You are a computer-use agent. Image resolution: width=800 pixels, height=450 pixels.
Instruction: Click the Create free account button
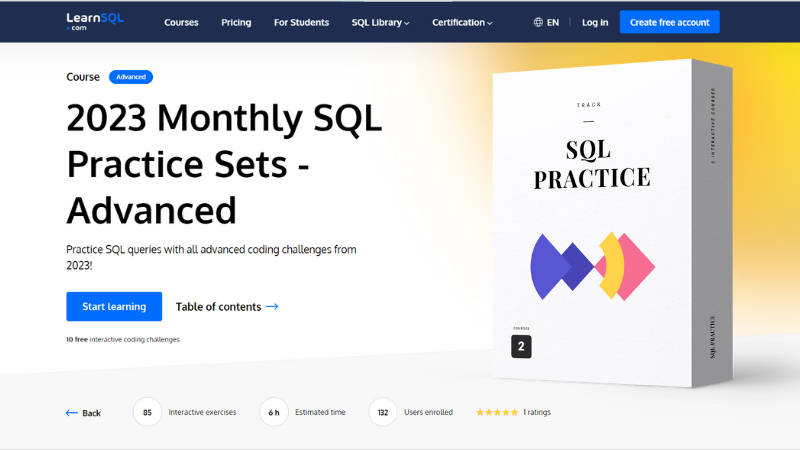click(669, 22)
